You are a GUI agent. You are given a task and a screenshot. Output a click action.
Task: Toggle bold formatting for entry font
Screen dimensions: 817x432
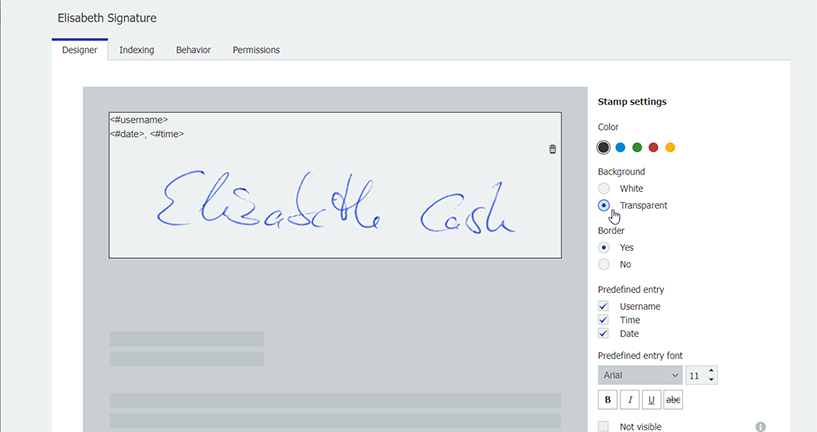[x=607, y=400]
